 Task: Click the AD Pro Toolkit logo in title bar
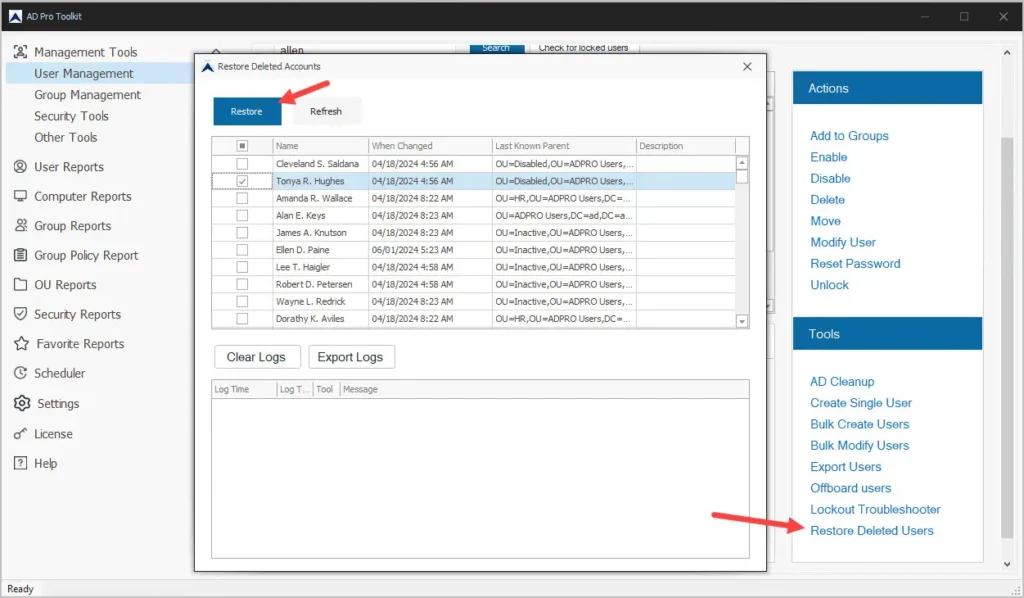(15, 16)
